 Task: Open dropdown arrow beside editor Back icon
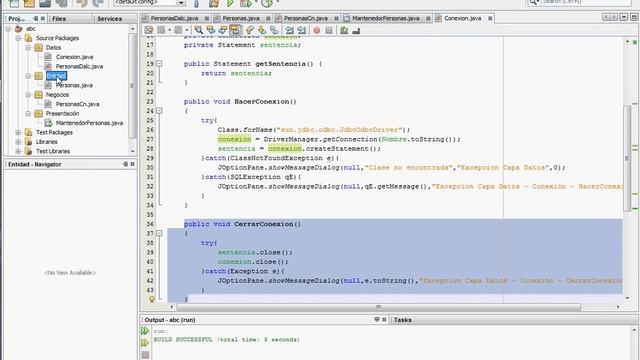click(x=169, y=30)
